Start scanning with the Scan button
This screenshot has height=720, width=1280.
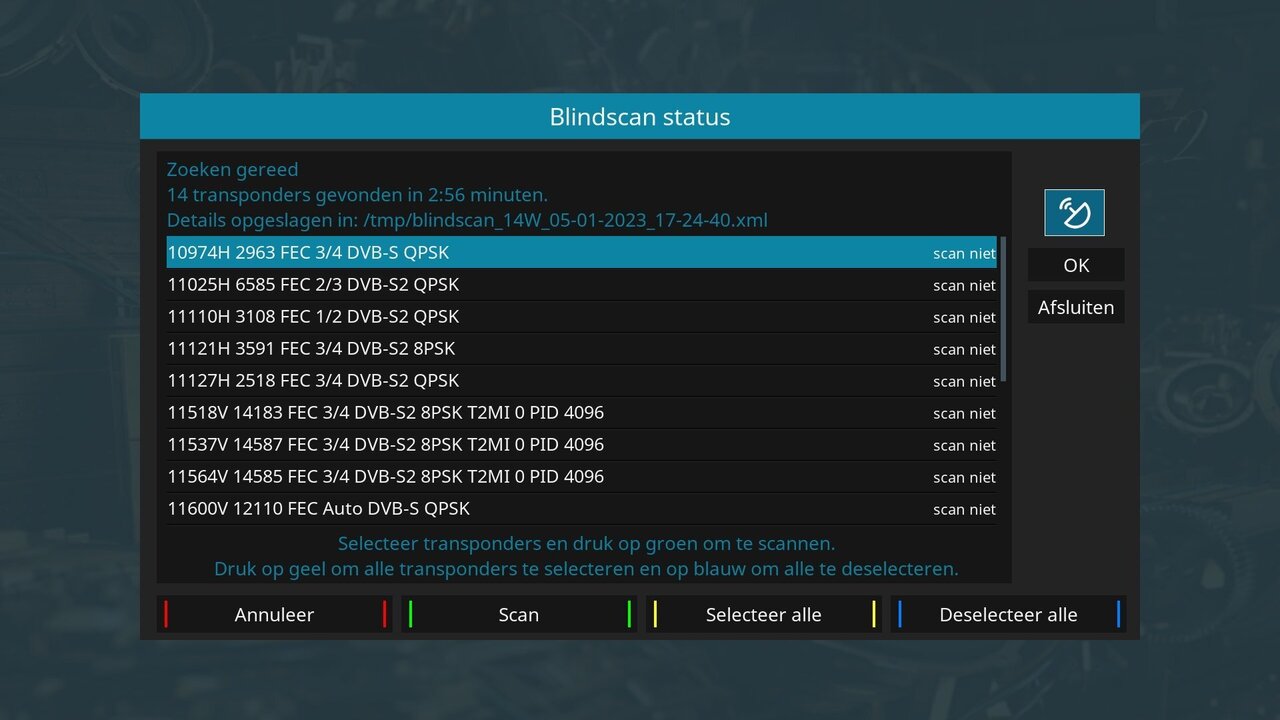point(519,614)
